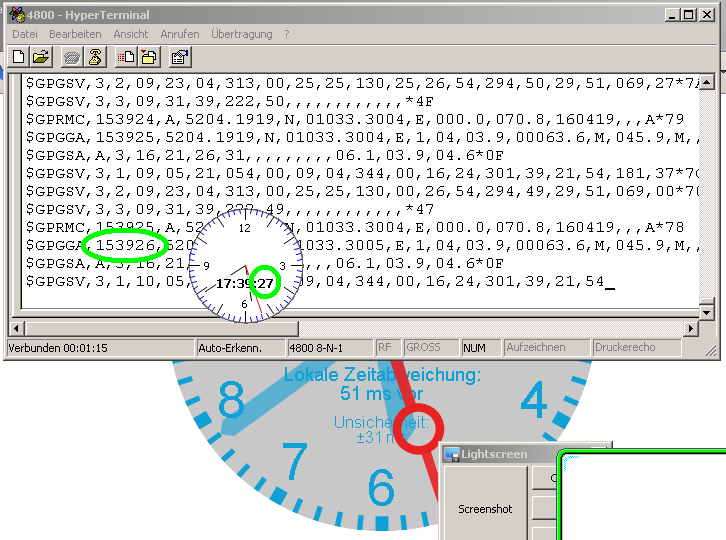The image size is (726, 540).
Task: Click the $GPRMC,153924 terminal line
Action: tap(355, 119)
